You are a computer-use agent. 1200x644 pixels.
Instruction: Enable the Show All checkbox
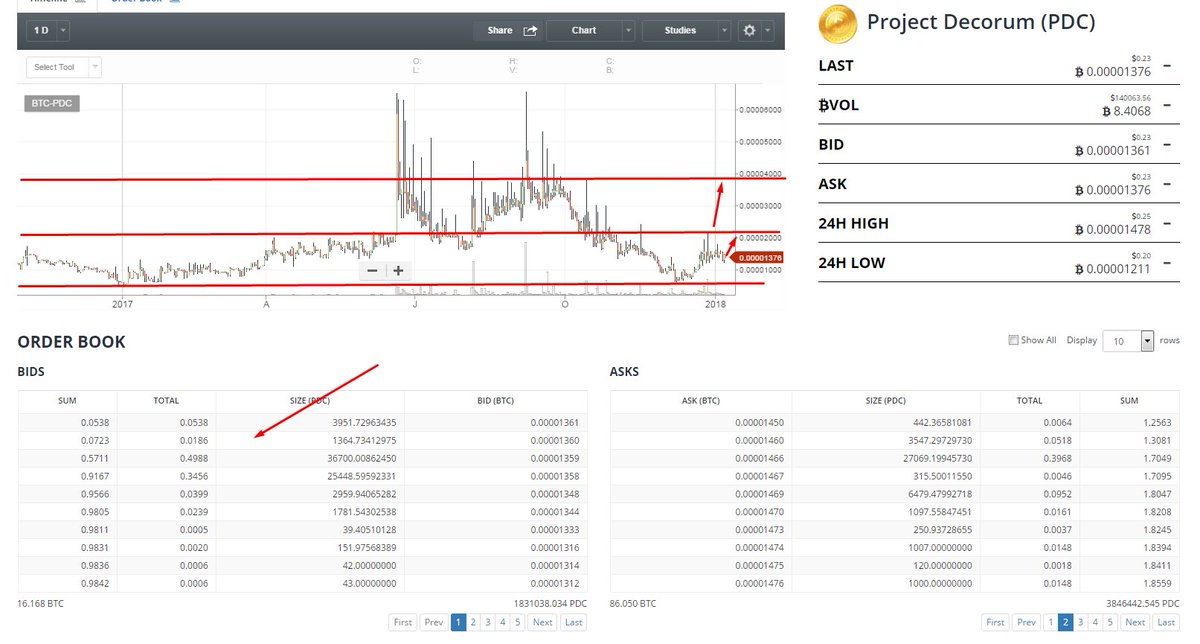[1014, 340]
